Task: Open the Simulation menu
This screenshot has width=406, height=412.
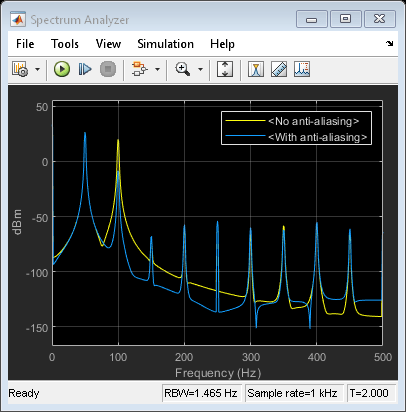Action: [x=165, y=44]
